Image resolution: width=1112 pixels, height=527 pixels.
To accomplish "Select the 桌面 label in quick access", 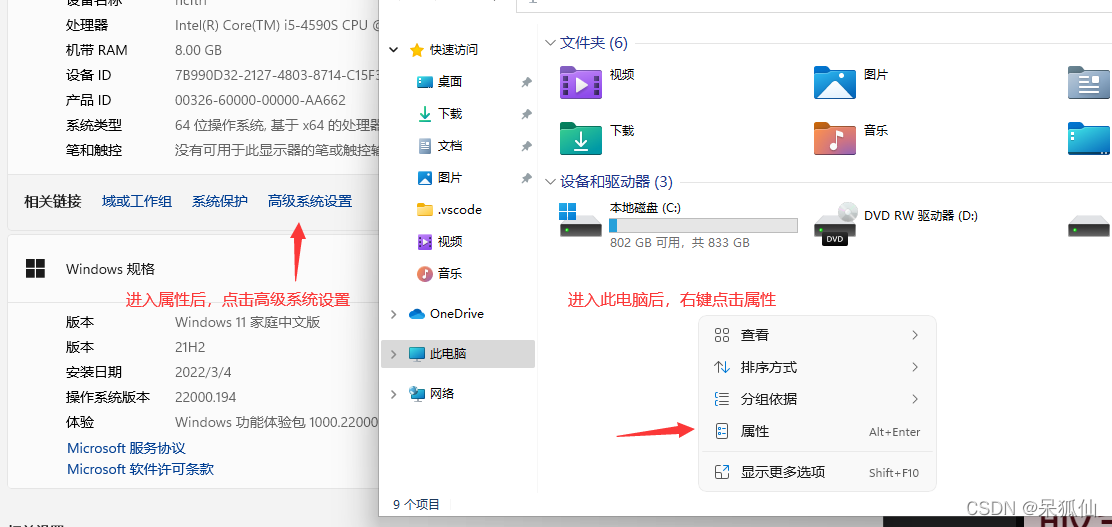I will point(450,82).
